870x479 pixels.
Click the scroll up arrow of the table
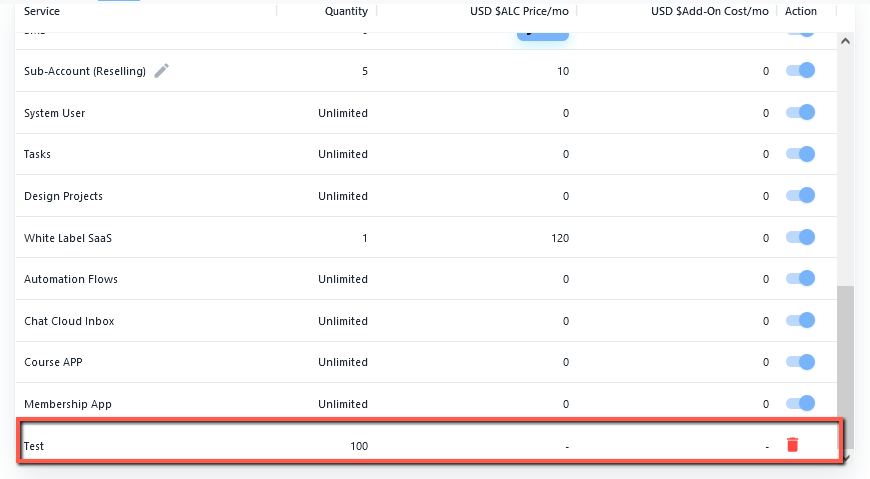coord(845,43)
